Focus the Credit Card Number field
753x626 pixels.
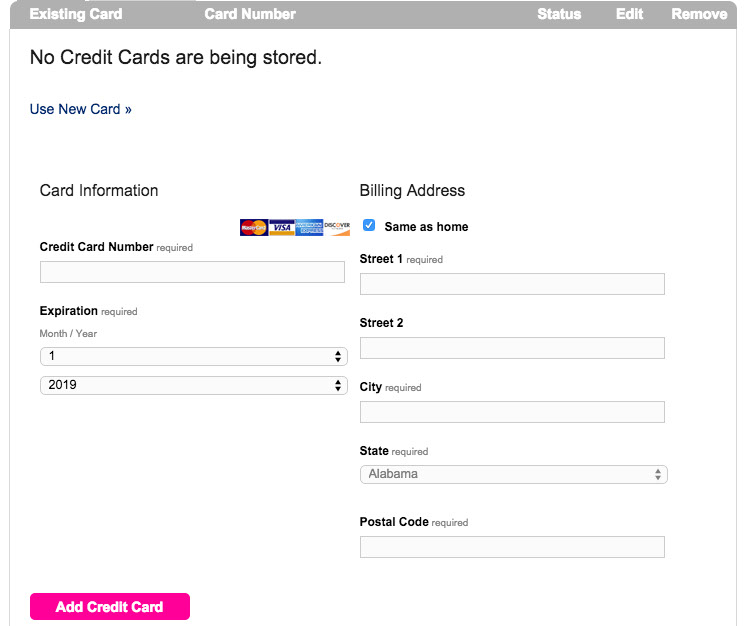pos(192,272)
